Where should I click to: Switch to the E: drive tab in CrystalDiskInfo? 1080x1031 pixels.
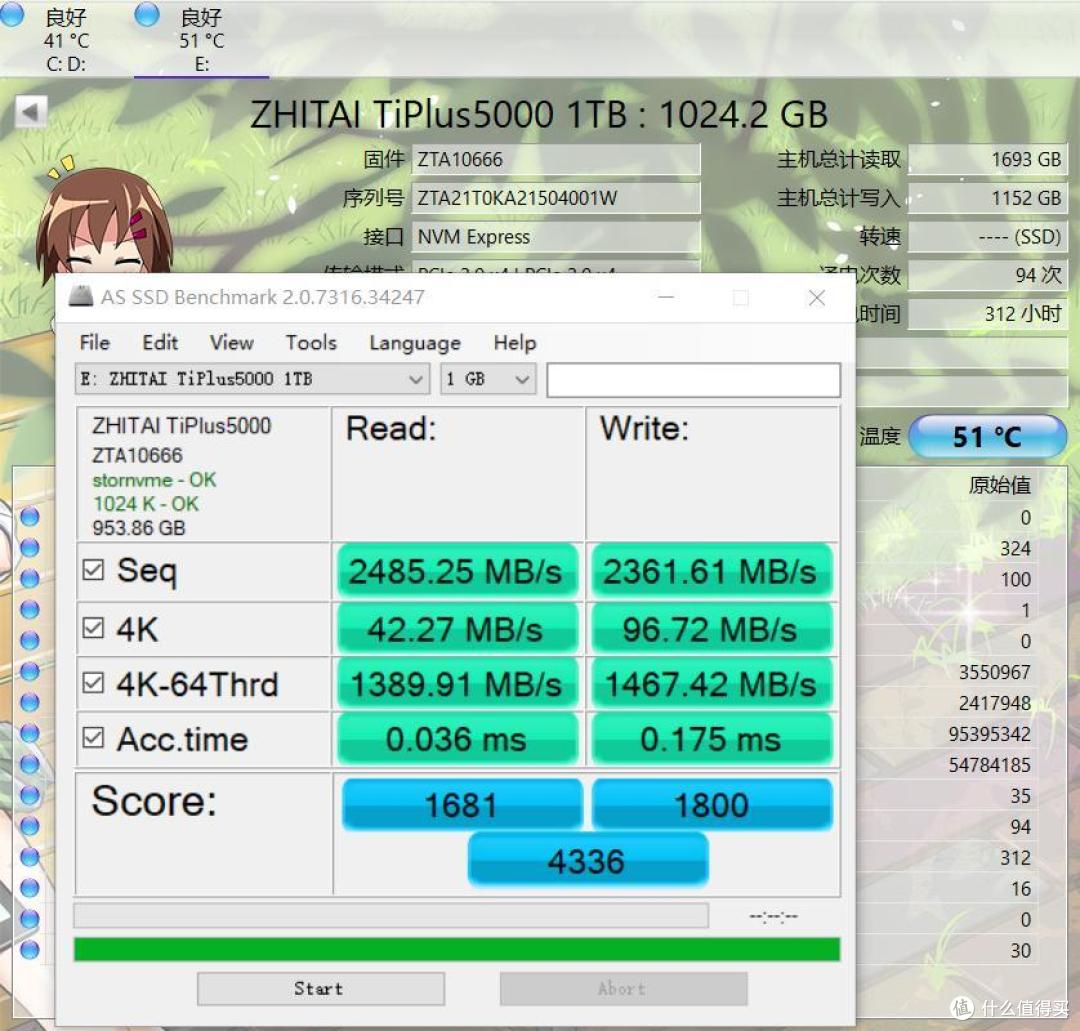202,40
